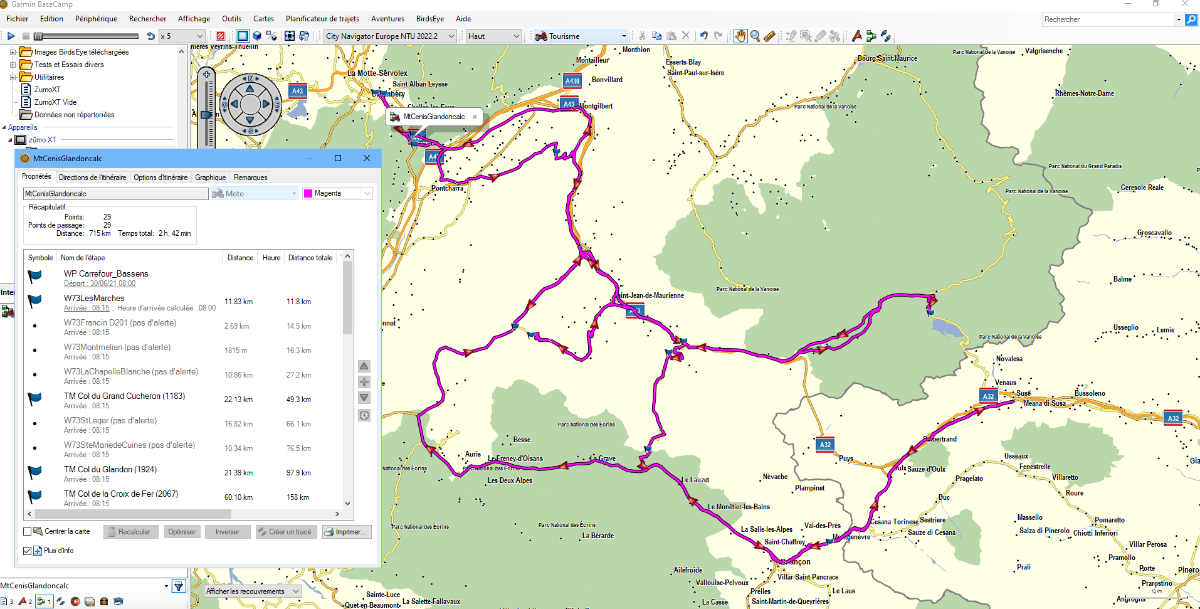Screen dimensions: 1200x609
Task: Select the zoom magnifier tool
Action: [755, 35]
